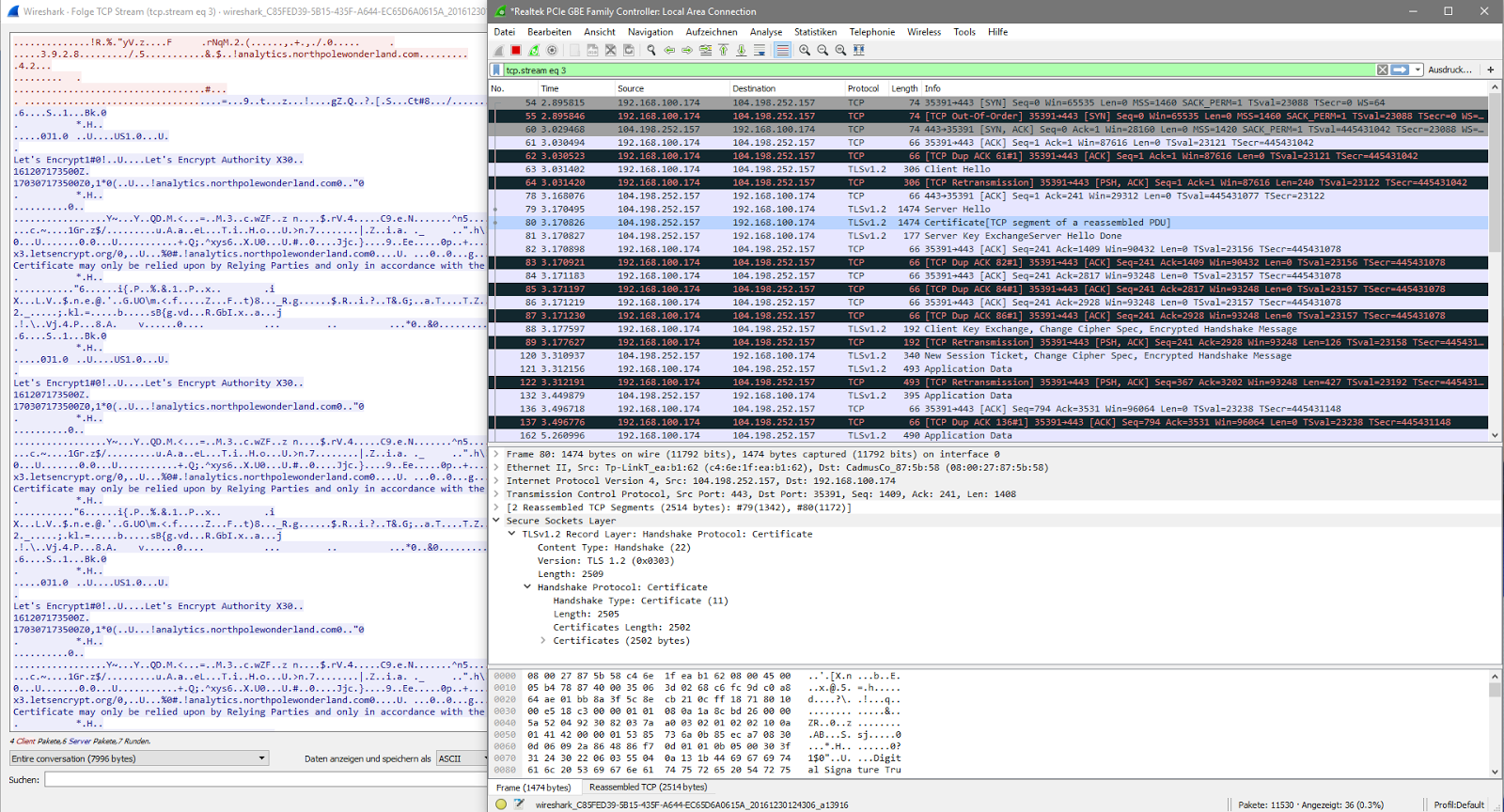Click capture file properties status bar icon
The height and width of the screenshot is (812, 1504).
click(x=519, y=804)
